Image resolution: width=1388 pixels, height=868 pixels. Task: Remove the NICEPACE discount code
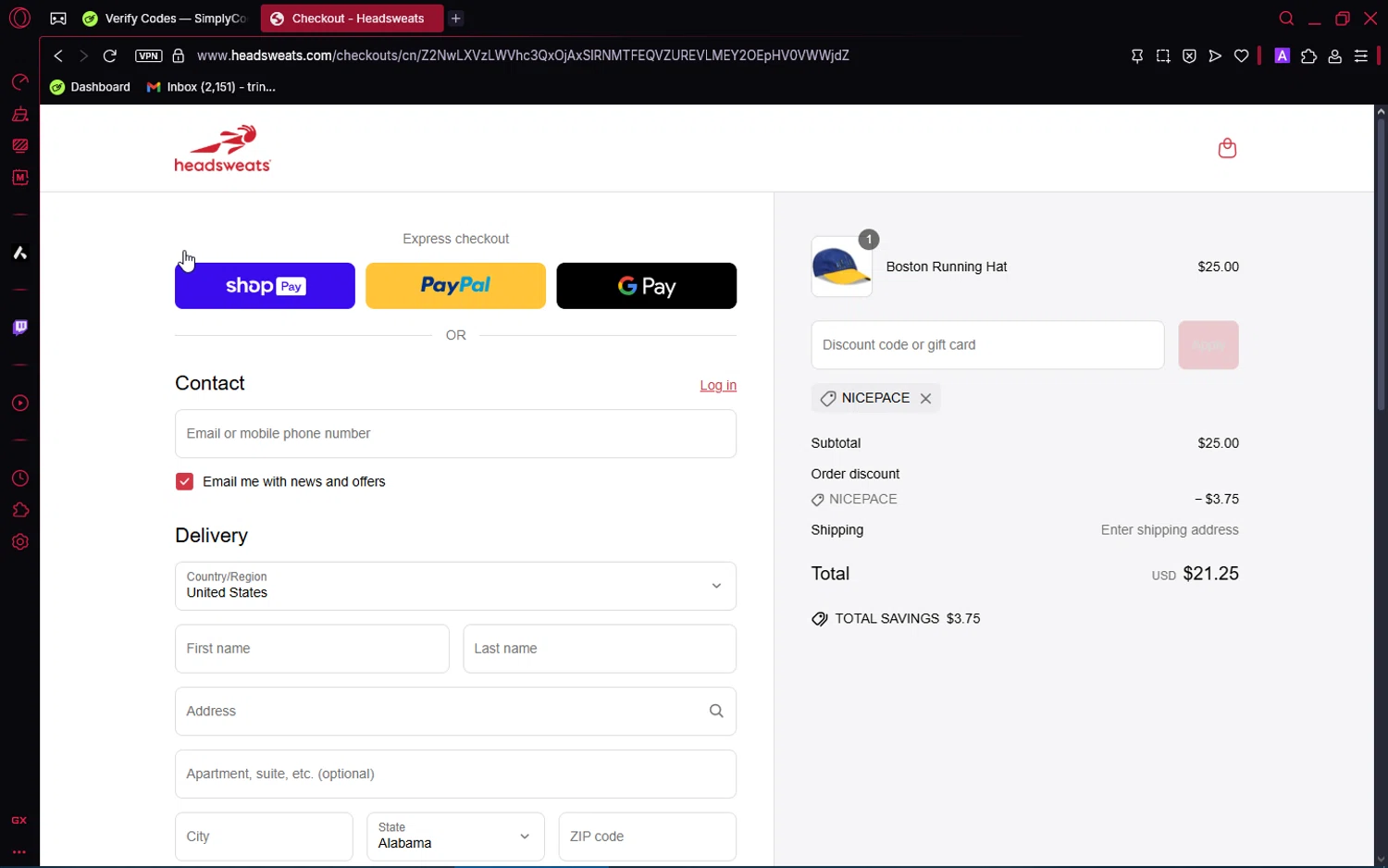coord(925,399)
